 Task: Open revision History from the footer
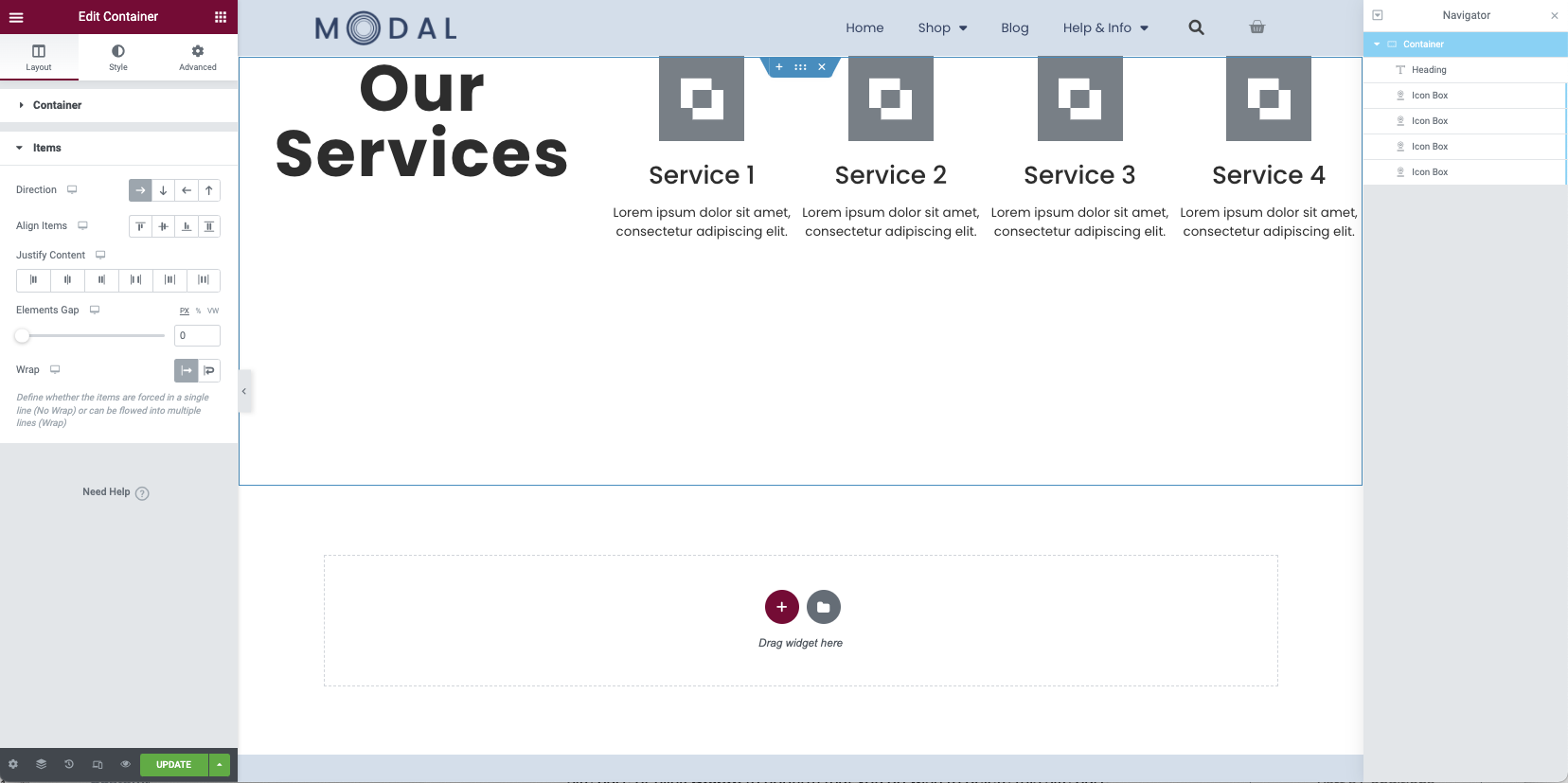(69, 764)
